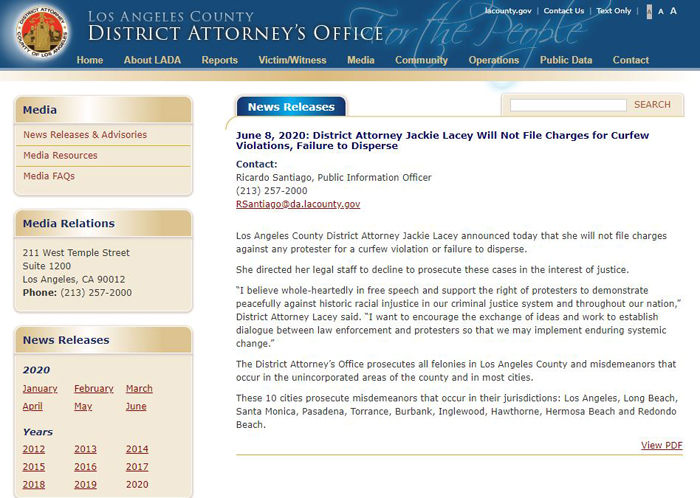Open the About LADA menu

coord(152,60)
